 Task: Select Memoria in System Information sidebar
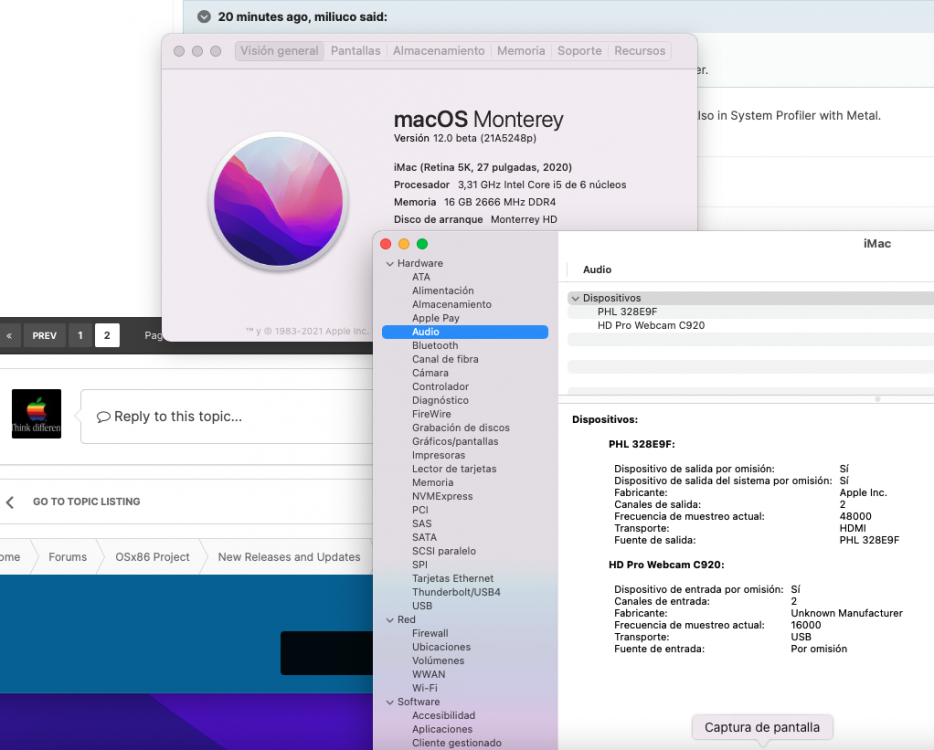coord(432,483)
